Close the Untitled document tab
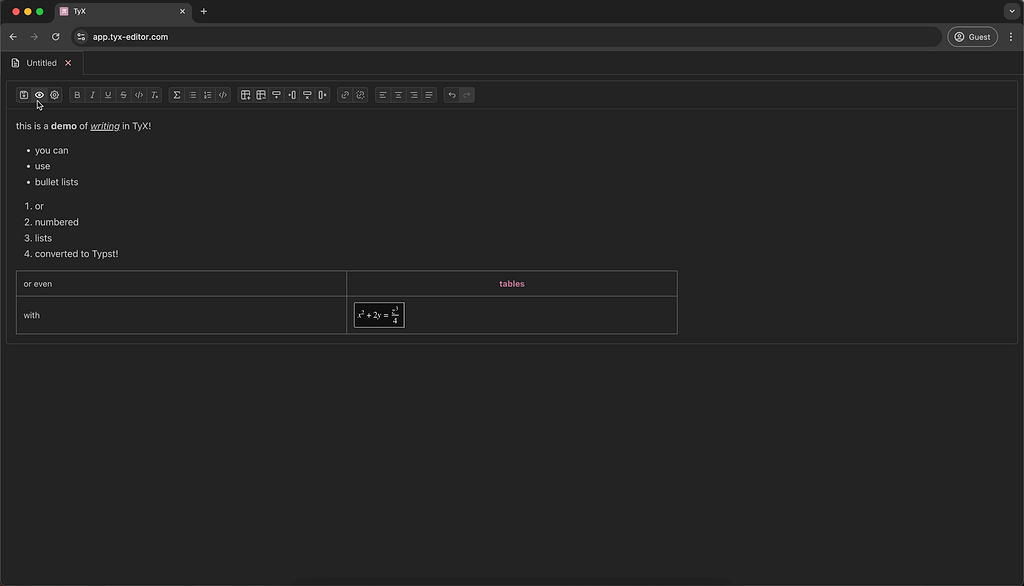The width and height of the screenshot is (1024, 586). pos(68,63)
